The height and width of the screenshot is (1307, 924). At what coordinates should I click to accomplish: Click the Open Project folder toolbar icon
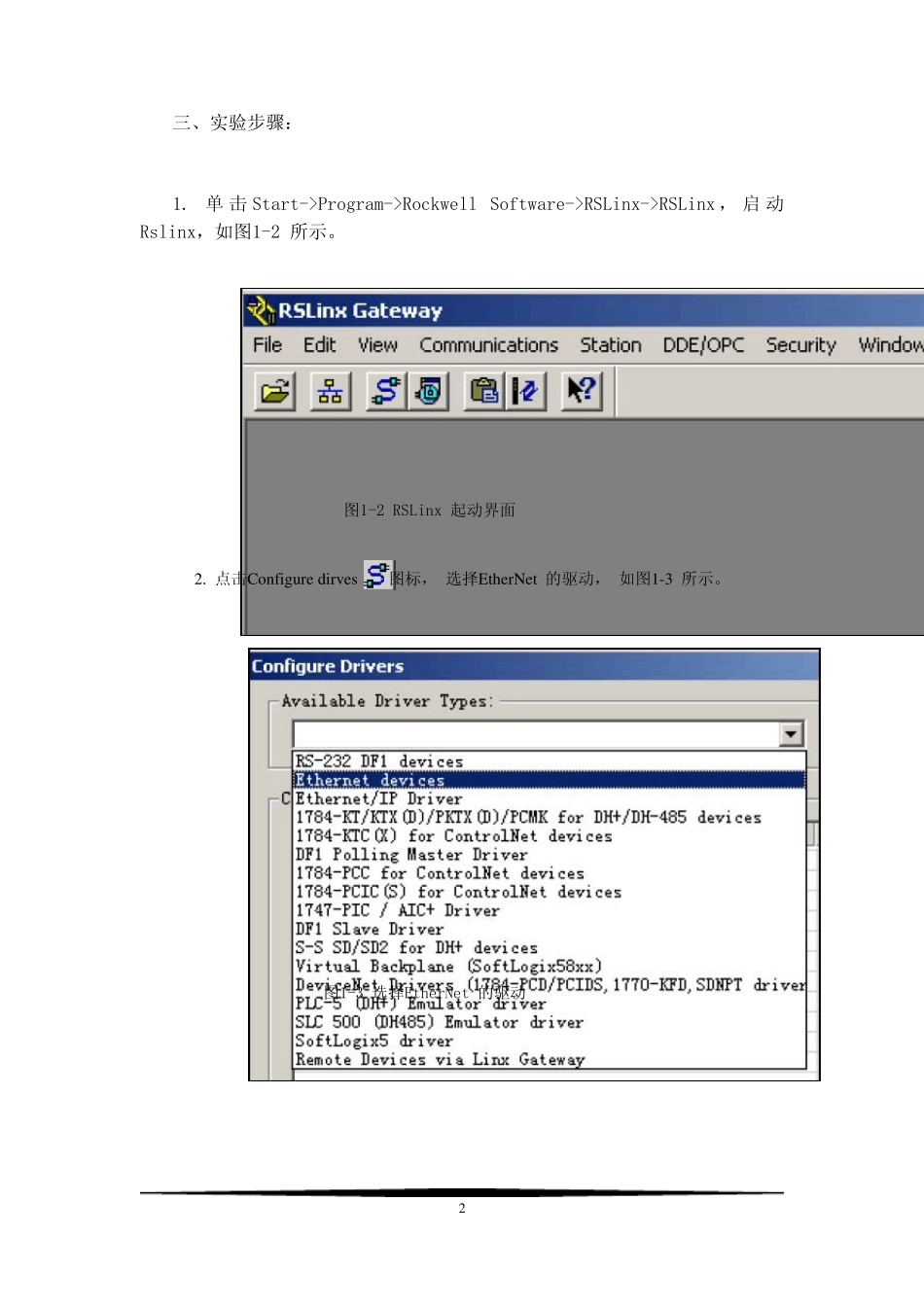(275, 392)
